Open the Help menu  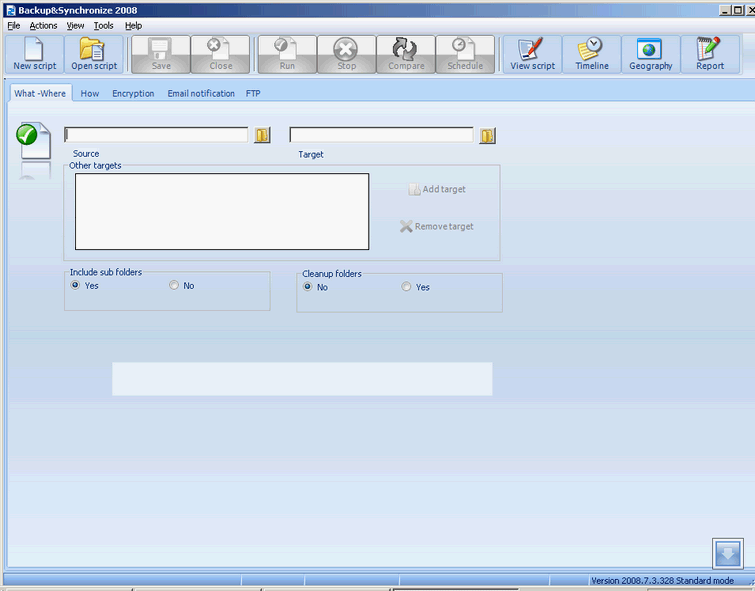pos(133,26)
